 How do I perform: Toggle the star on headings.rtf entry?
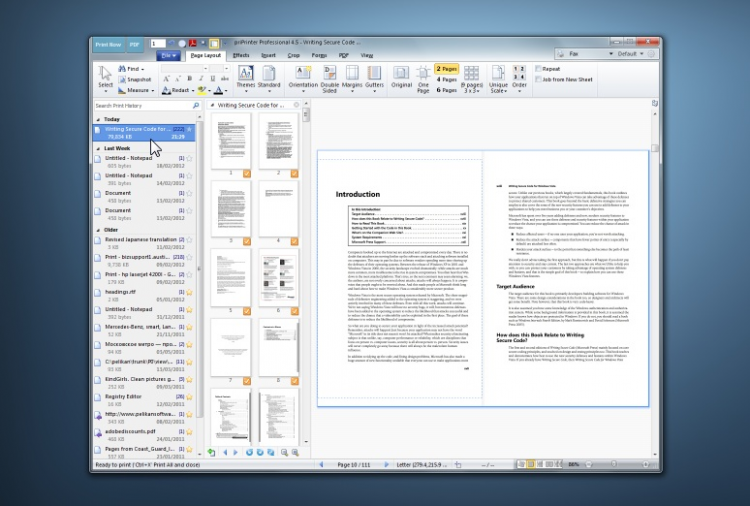189,292
